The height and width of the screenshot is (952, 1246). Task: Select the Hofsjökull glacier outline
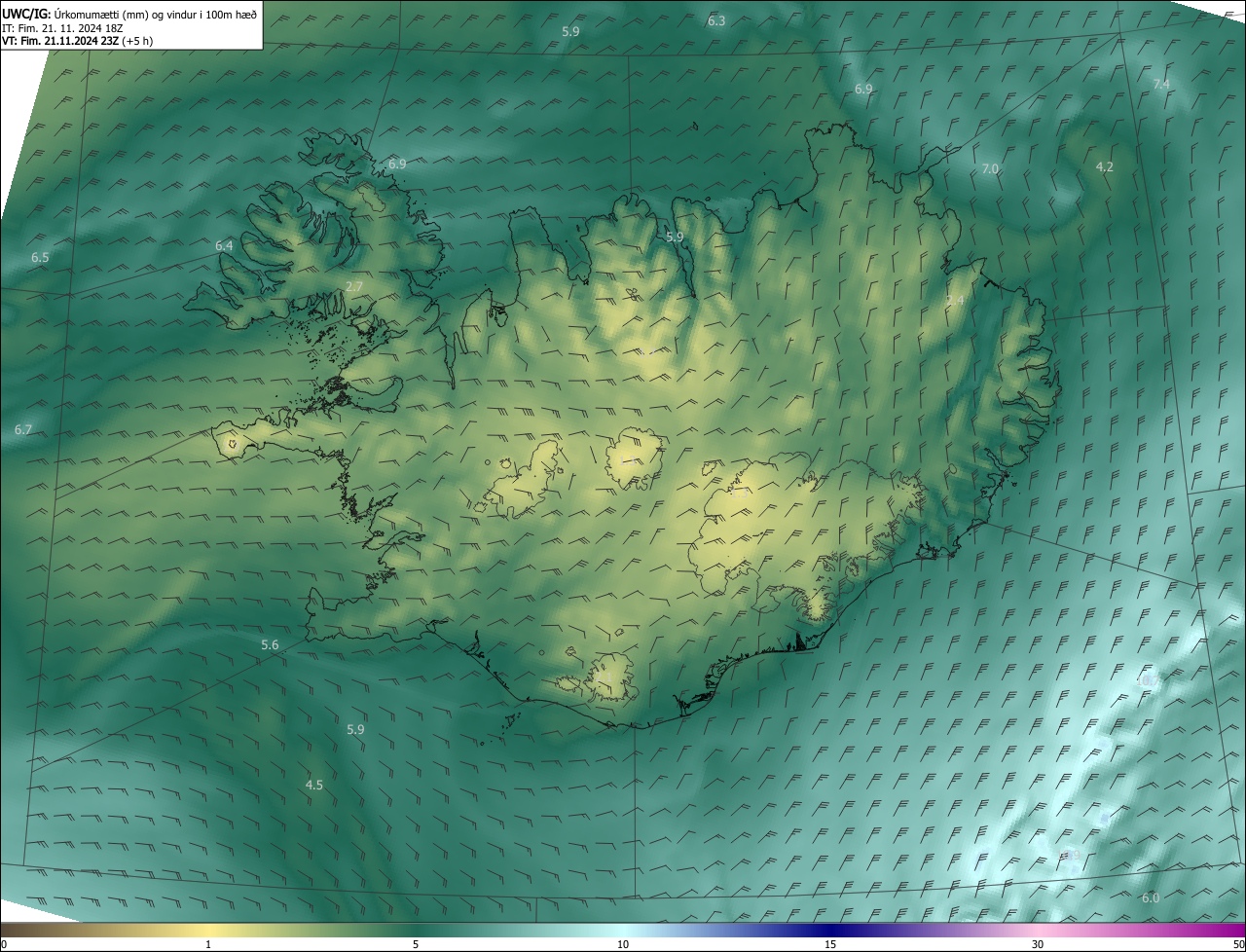(634, 458)
